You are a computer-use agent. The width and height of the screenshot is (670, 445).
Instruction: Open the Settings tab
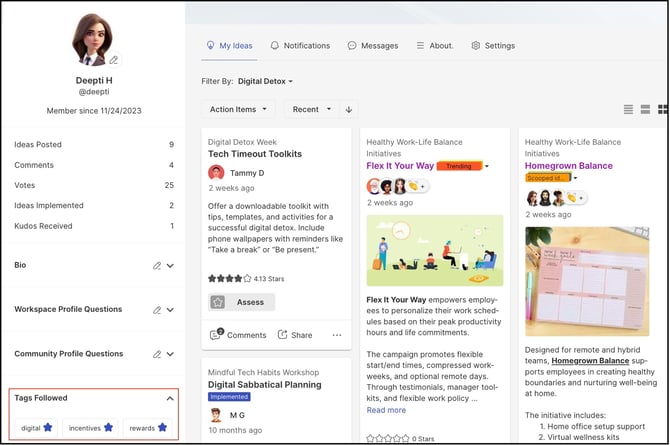coord(493,45)
